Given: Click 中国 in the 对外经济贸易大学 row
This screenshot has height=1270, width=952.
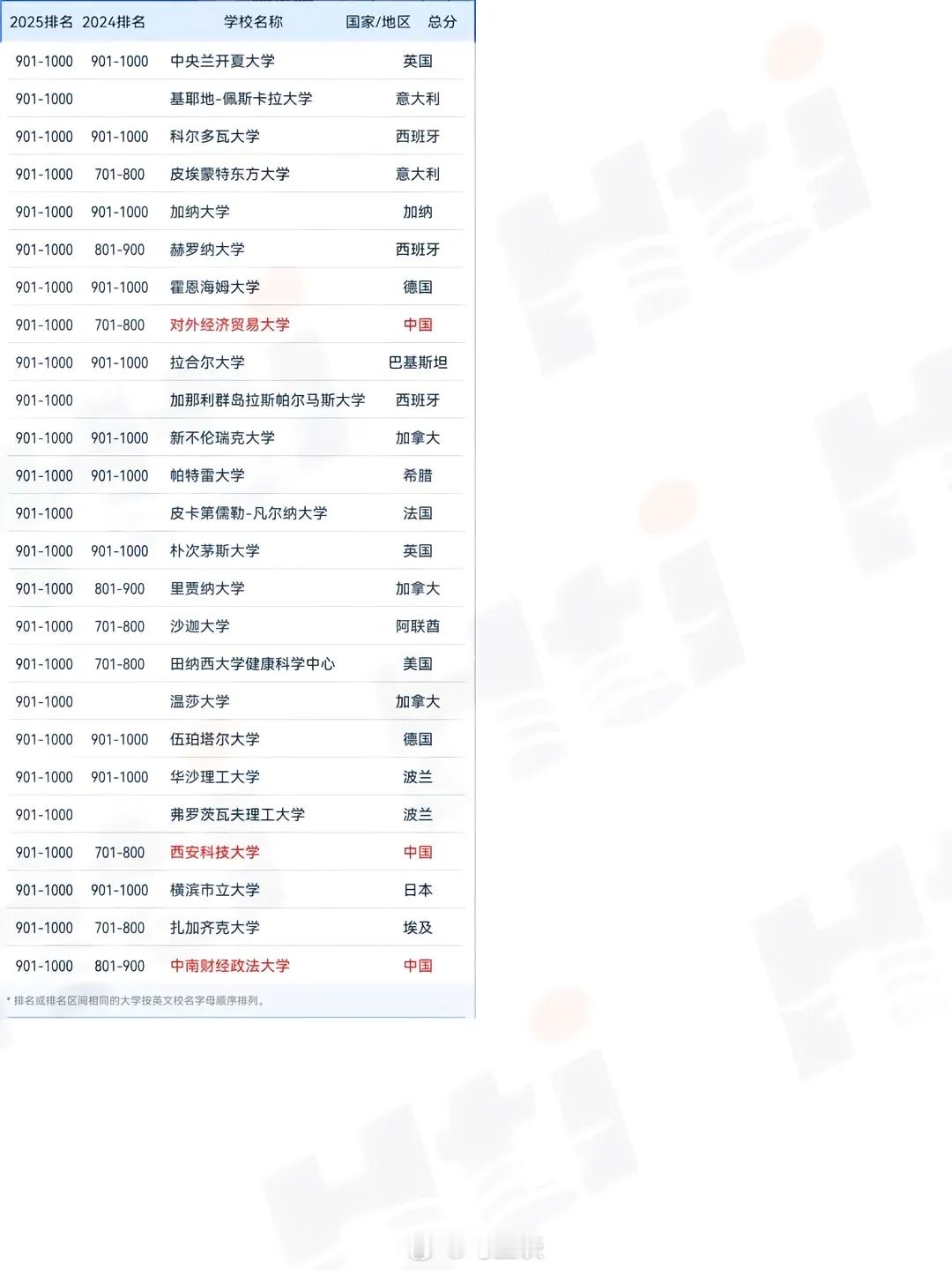Looking at the screenshot, I should tap(418, 325).
